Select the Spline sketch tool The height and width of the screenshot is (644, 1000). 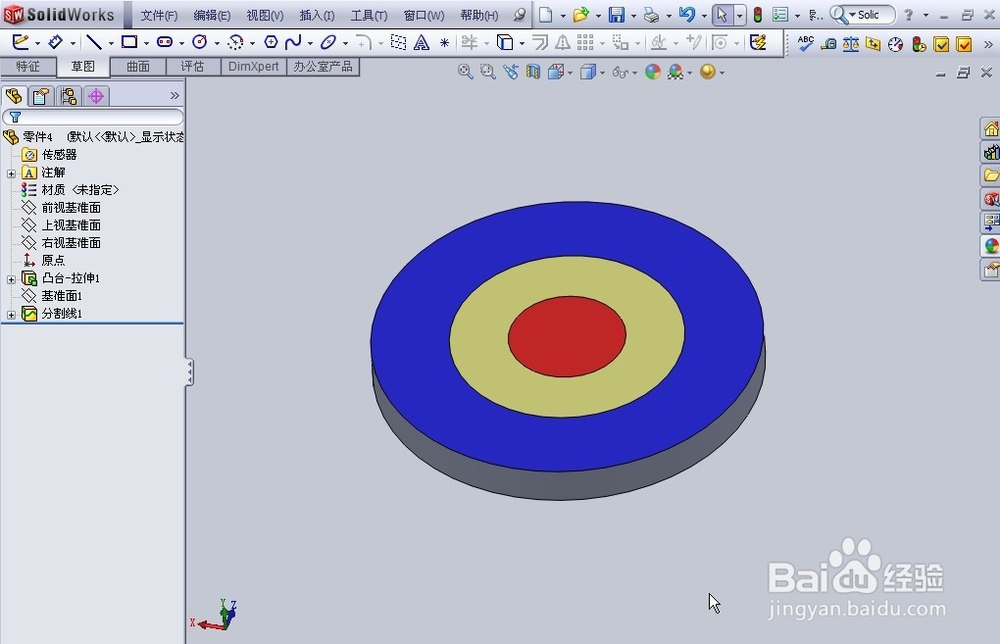pyautogui.click(x=293, y=42)
